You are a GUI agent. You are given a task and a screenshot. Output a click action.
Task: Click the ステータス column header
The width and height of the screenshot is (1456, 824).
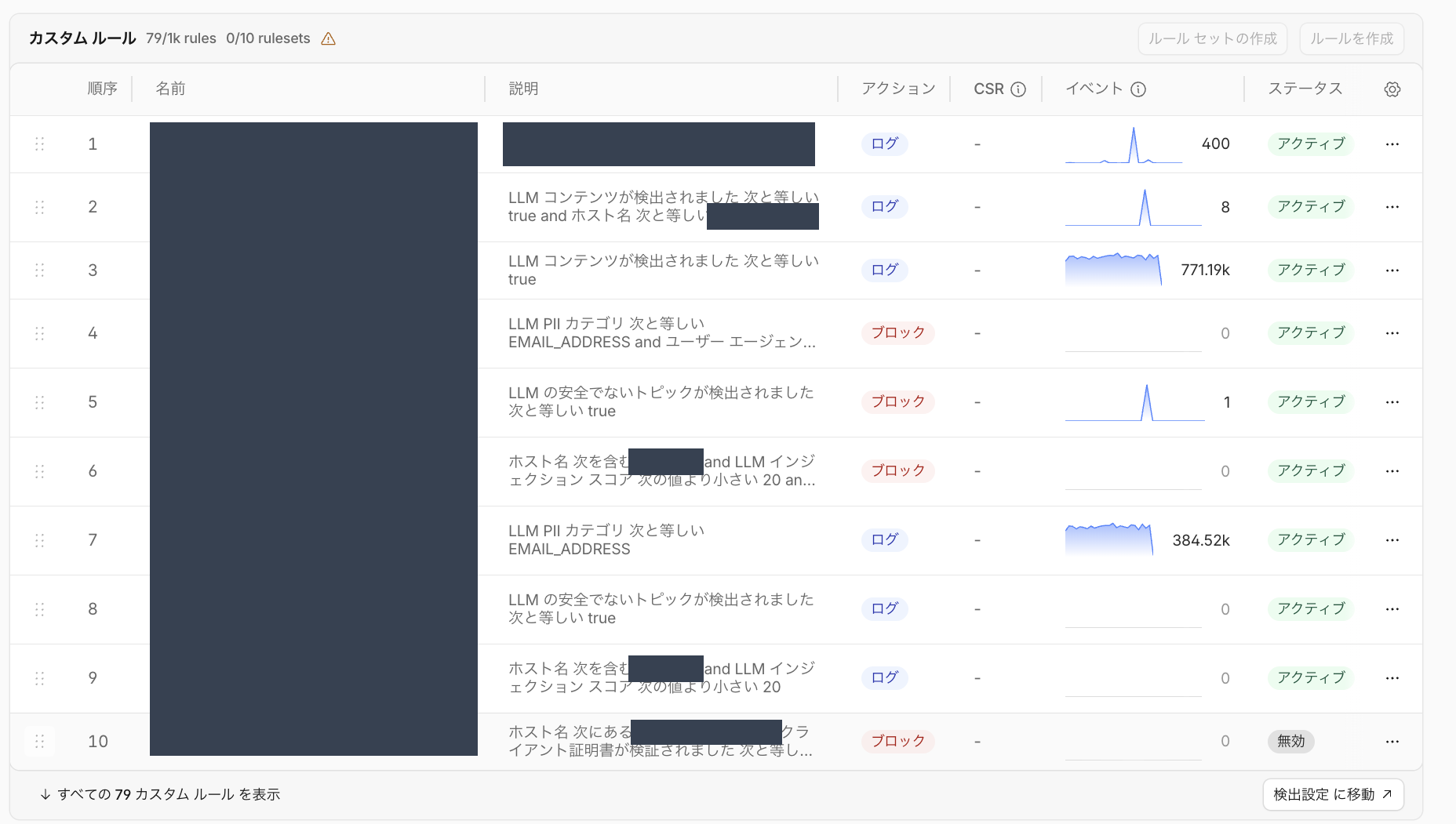pyautogui.click(x=1305, y=89)
